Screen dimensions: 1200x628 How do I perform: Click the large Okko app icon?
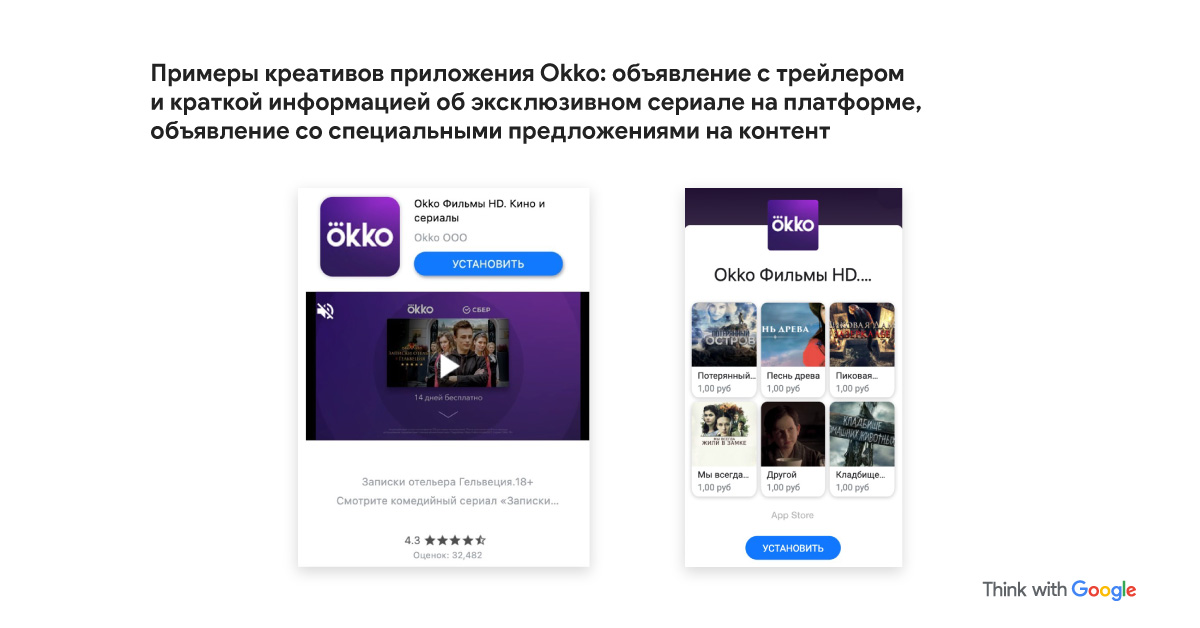(x=361, y=237)
